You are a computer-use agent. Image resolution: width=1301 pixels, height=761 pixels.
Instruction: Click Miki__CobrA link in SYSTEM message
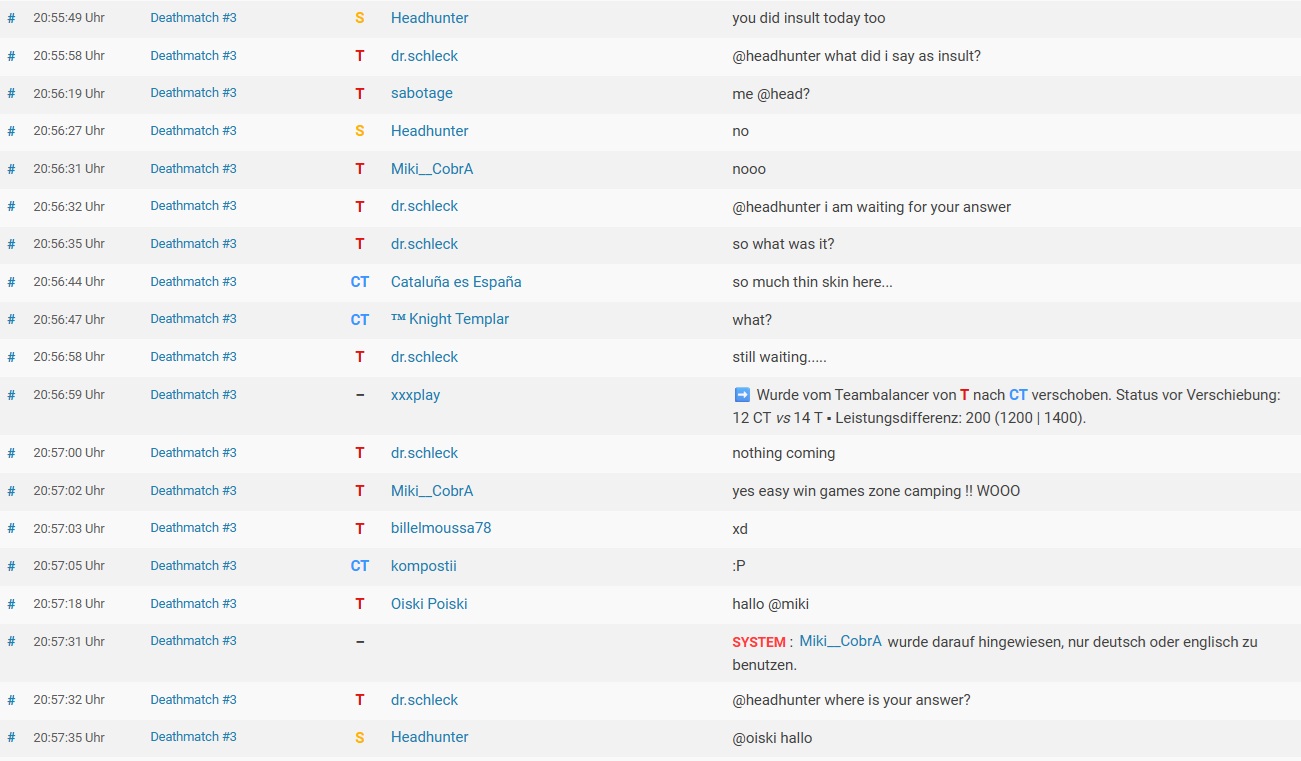(x=840, y=641)
